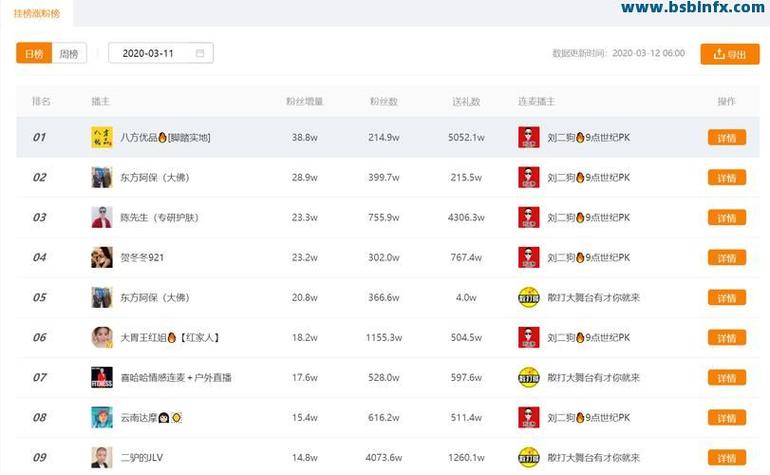Click 大胃王红姐 avatar in row 06
Screen dimensions: 770x475
[101, 337]
